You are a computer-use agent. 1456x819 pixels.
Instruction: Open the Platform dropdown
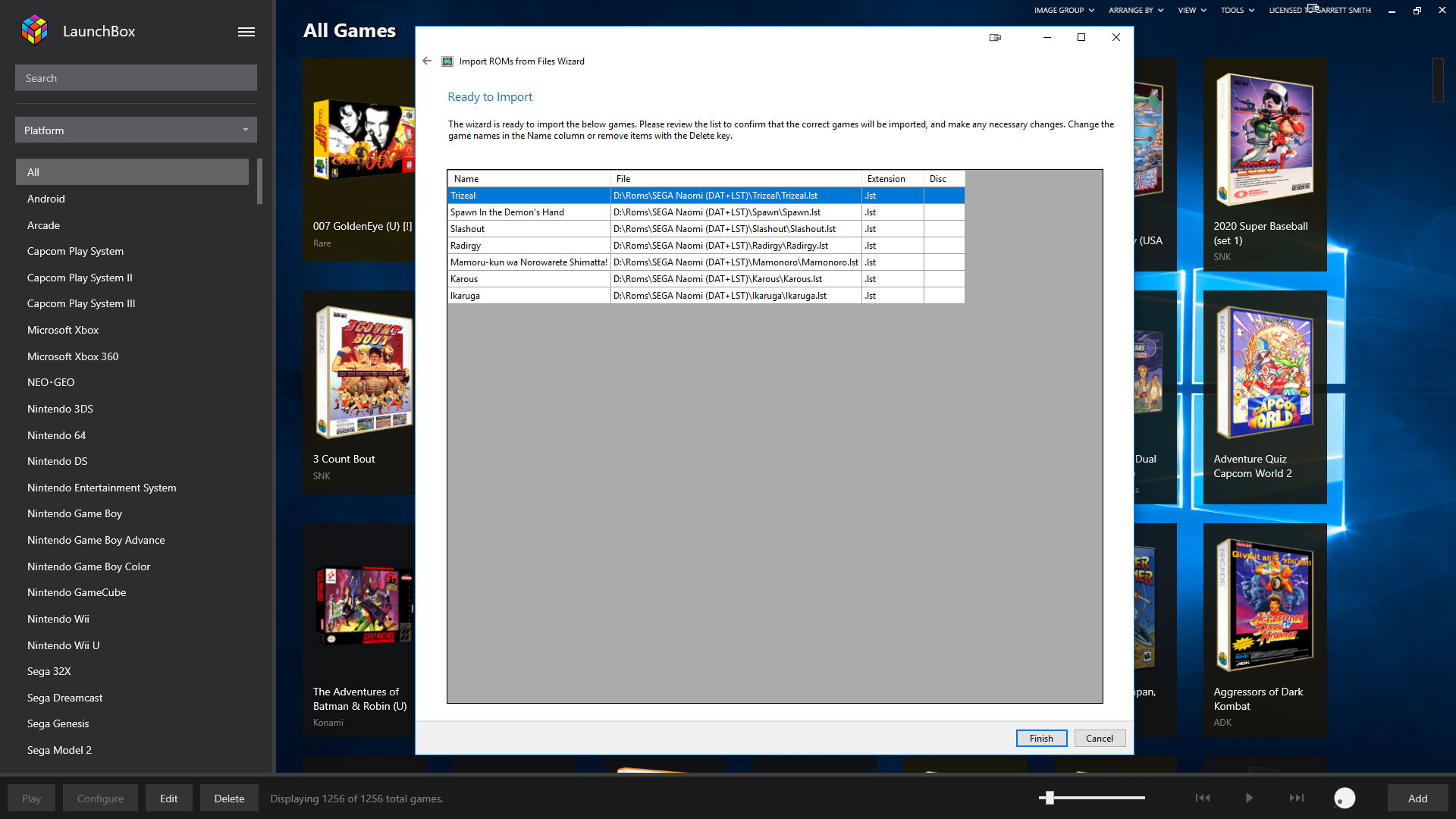[x=136, y=130]
